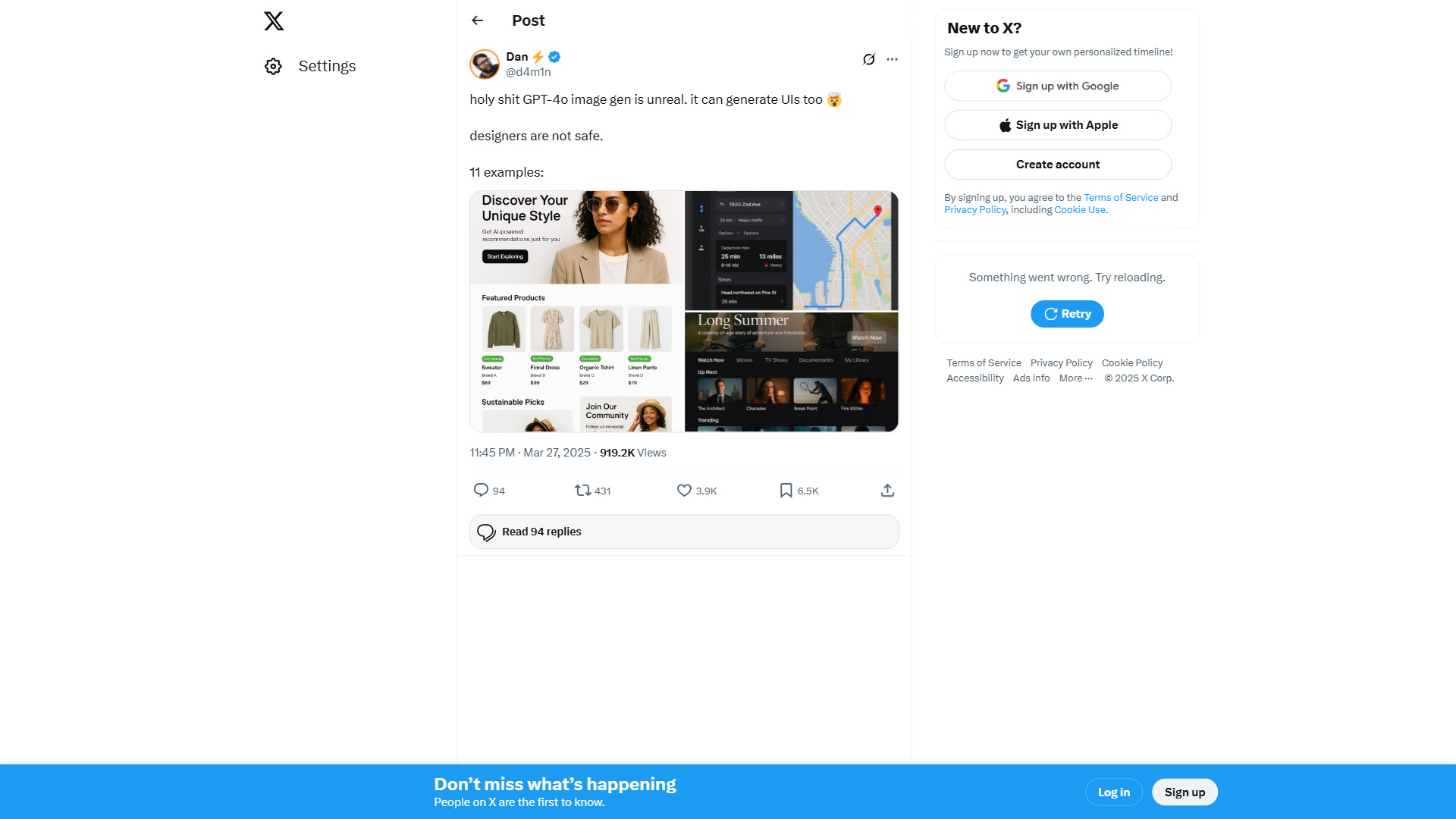Click Log in on bottom banner

tap(1114, 792)
